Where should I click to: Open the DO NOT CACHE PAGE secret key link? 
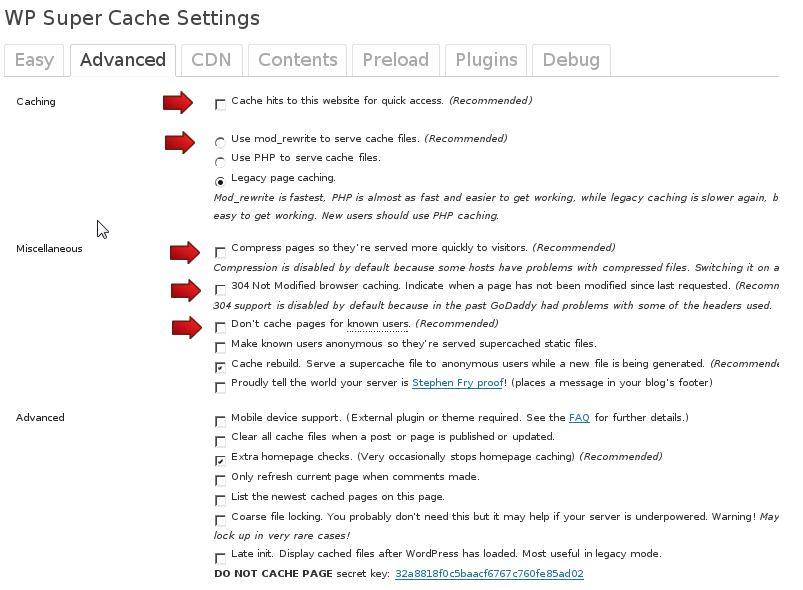click(x=489, y=574)
